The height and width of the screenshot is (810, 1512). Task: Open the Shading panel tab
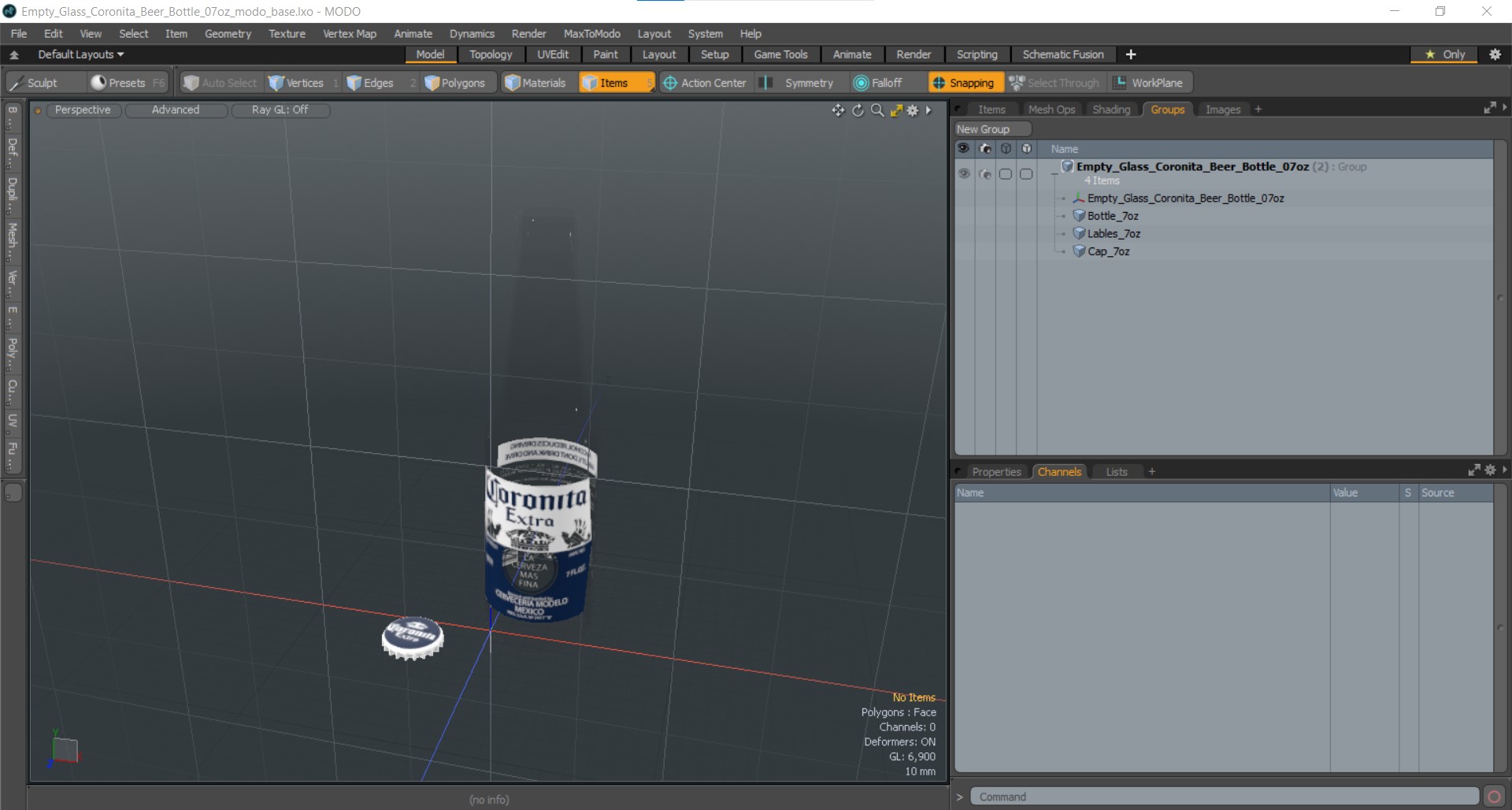coord(1111,110)
